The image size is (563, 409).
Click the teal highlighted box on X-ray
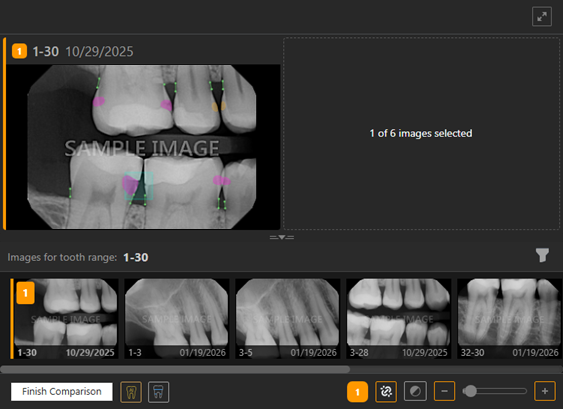139,186
